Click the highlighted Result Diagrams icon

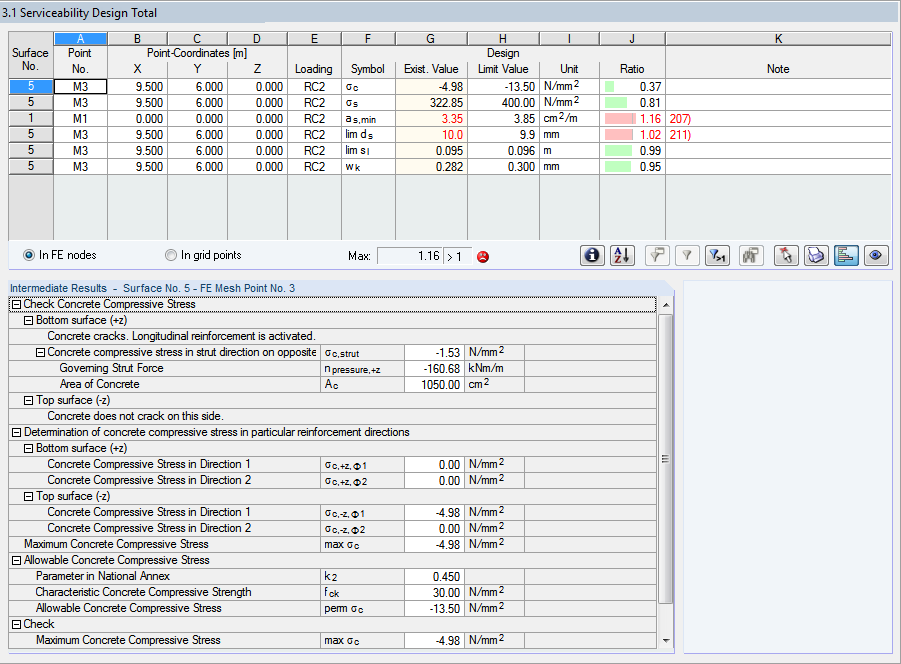pyautogui.click(x=846, y=255)
